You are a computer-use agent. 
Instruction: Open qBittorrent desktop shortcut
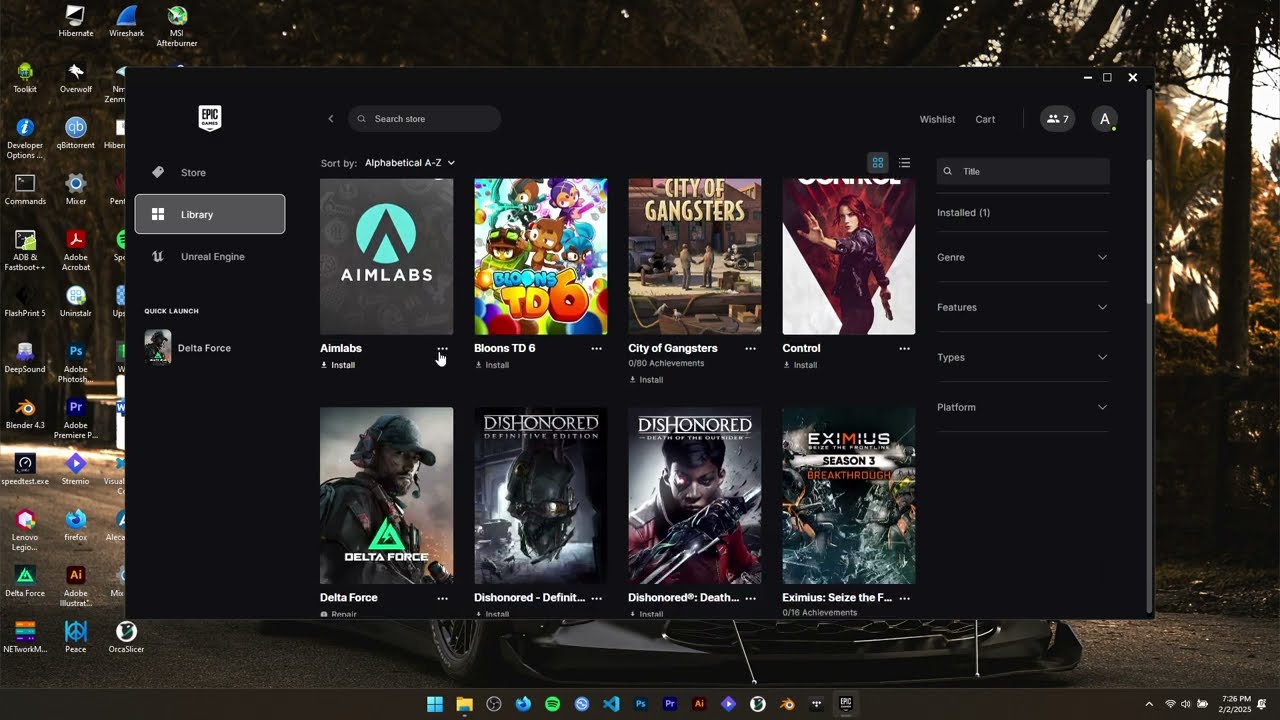76,134
